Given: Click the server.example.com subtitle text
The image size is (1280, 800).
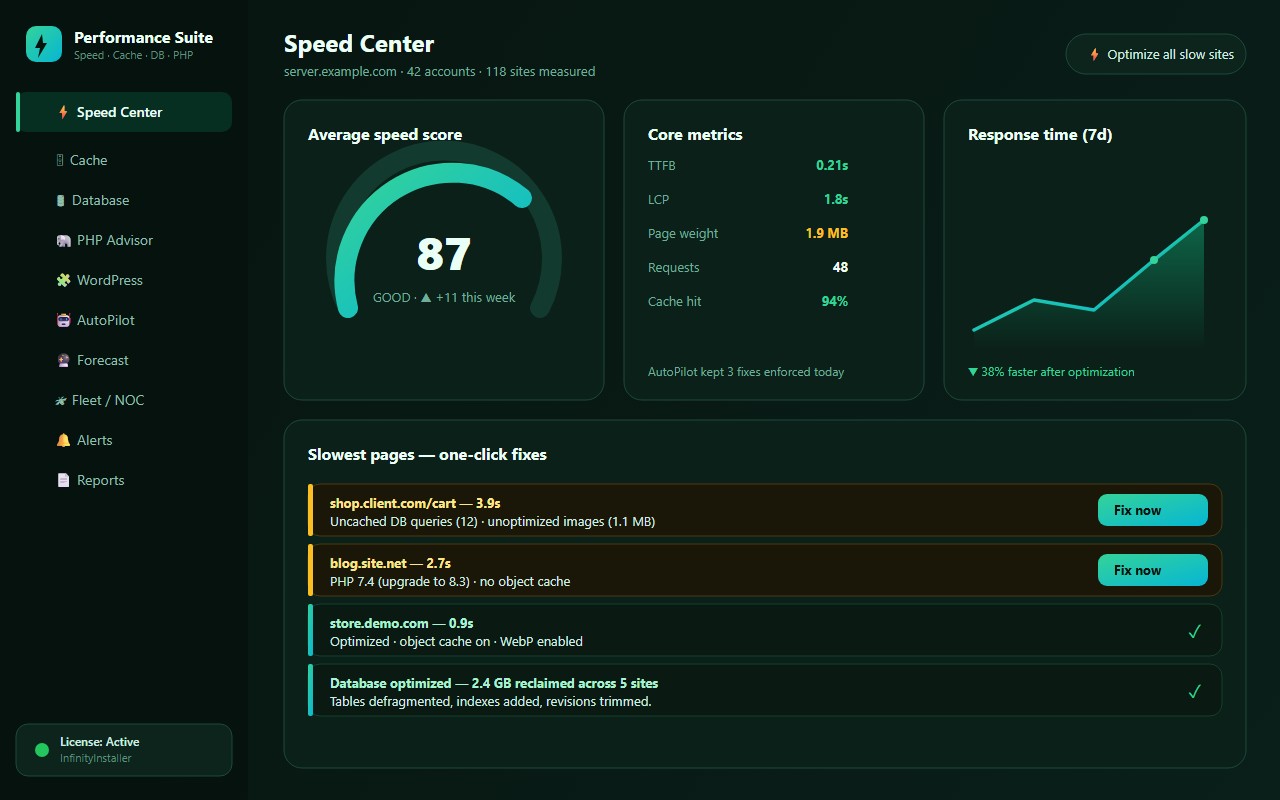Looking at the screenshot, I should (440, 72).
